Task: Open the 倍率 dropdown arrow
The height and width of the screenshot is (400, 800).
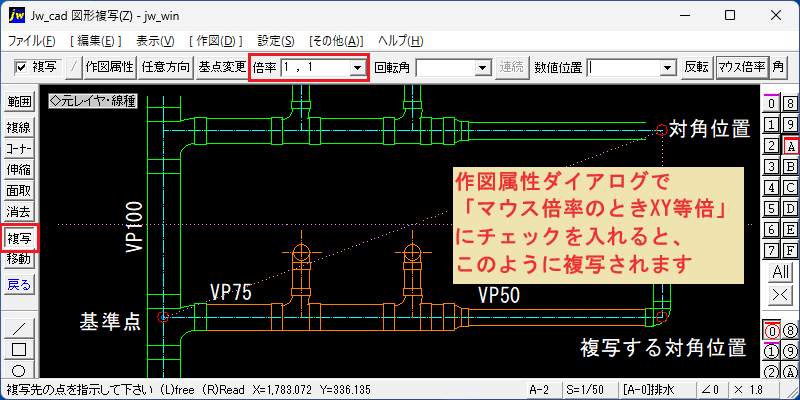Action: [x=358, y=67]
